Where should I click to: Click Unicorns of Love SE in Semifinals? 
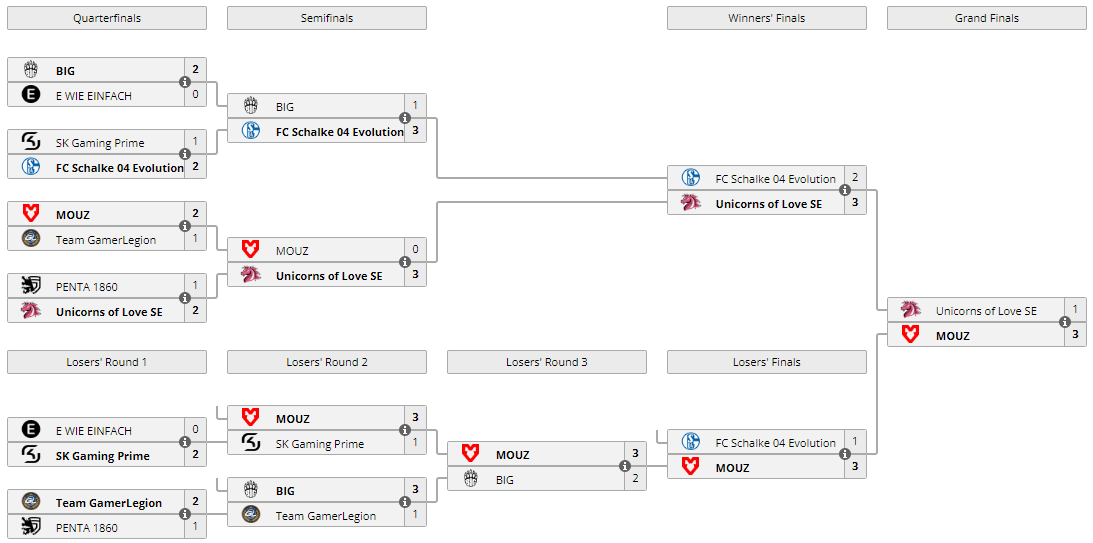click(x=328, y=276)
